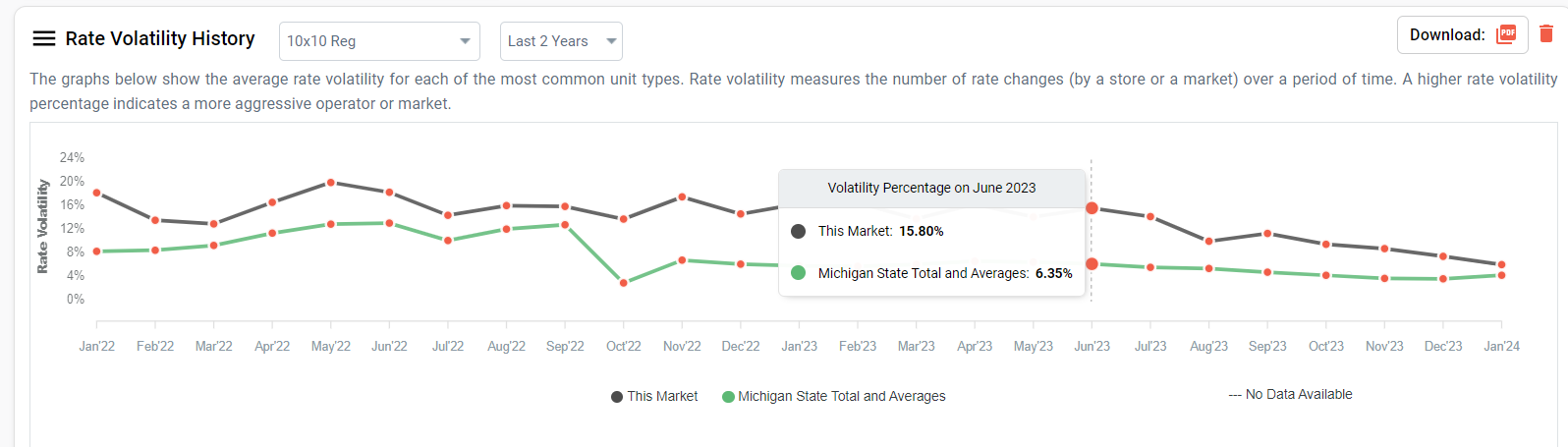This screenshot has height=447, width=1568.
Task: Click This Market data point for May'22
Action: [x=331, y=183]
